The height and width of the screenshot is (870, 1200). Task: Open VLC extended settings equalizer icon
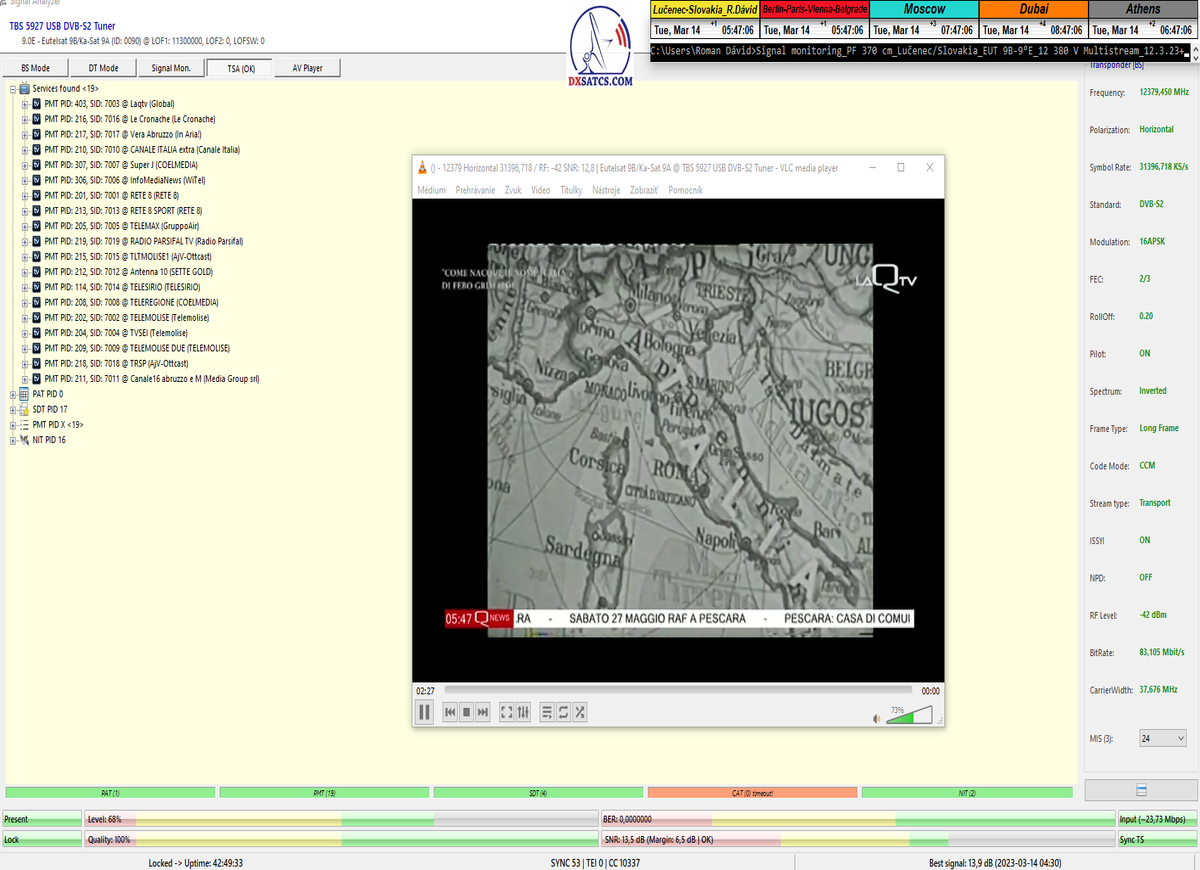click(522, 712)
